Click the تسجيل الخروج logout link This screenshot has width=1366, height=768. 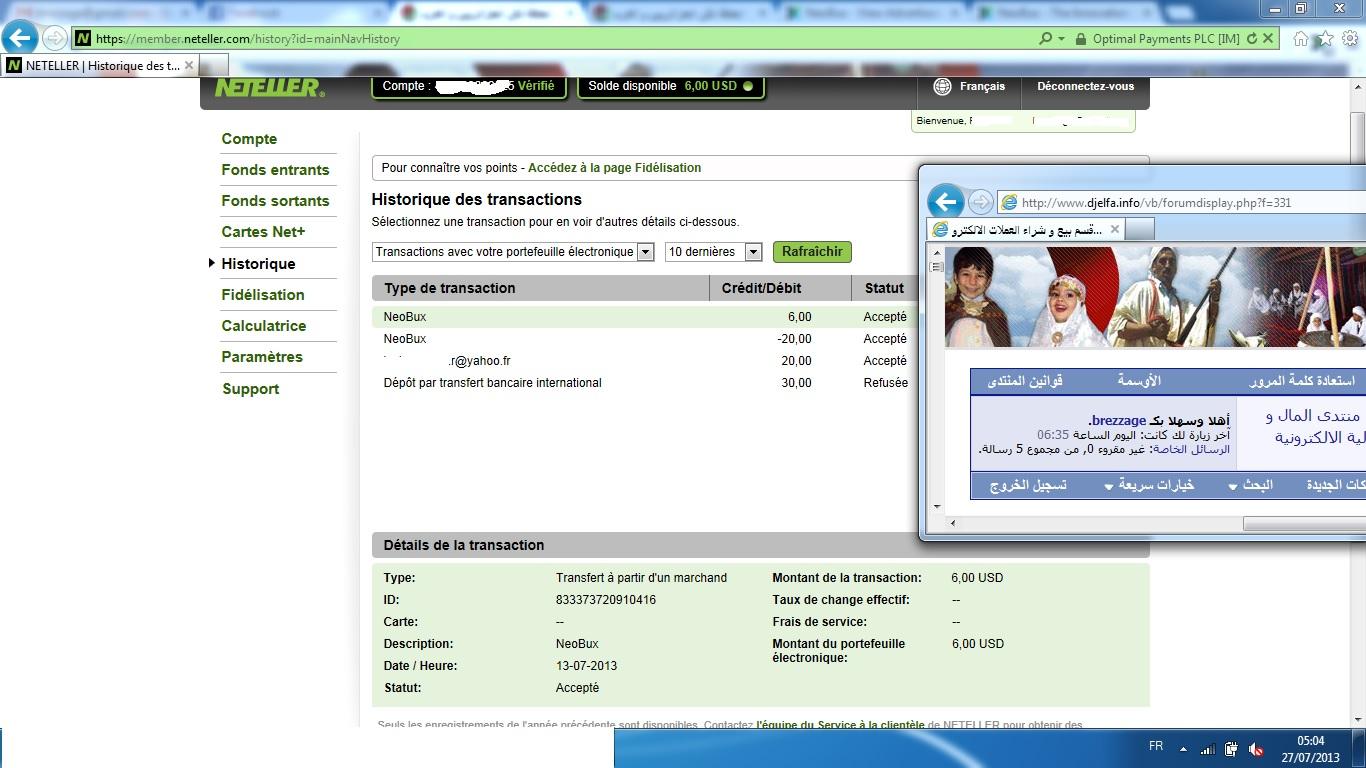[x=1028, y=485]
